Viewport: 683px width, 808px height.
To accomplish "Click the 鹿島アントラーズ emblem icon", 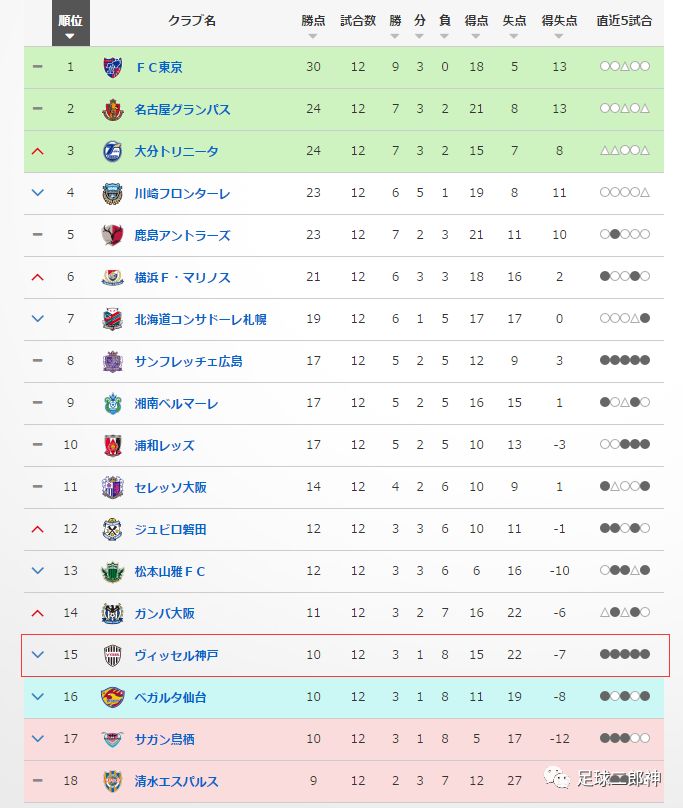I will tap(112, 235).
